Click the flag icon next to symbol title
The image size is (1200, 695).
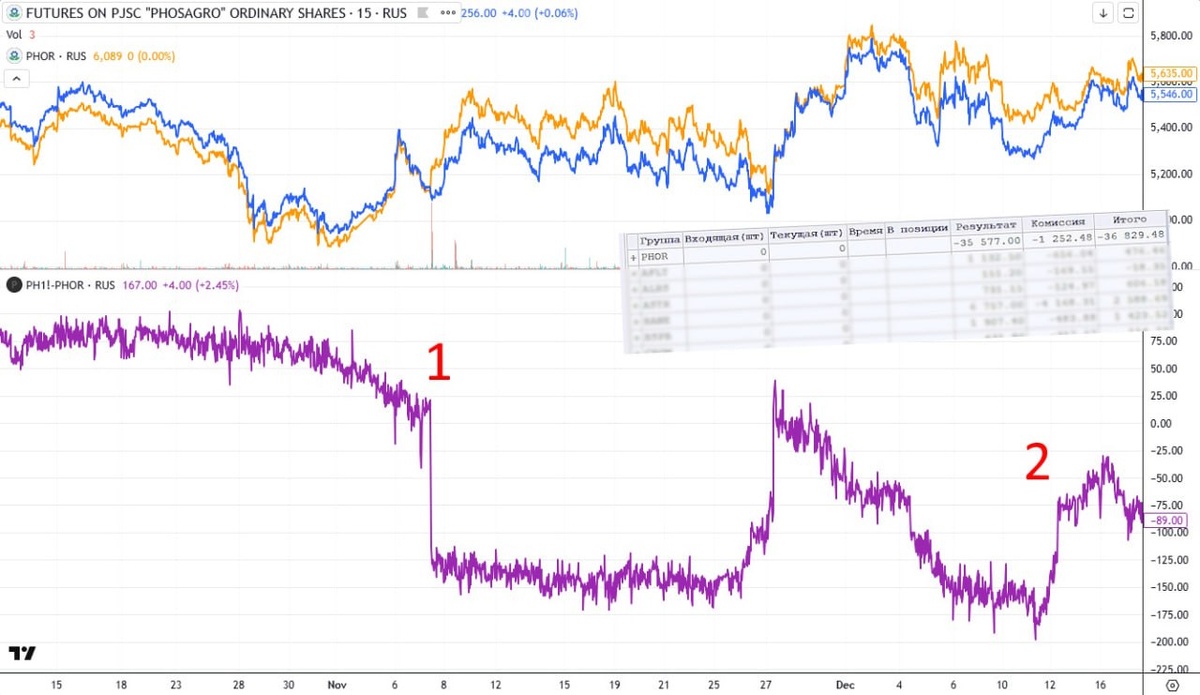pyautogui.click(x=423, y=13)
